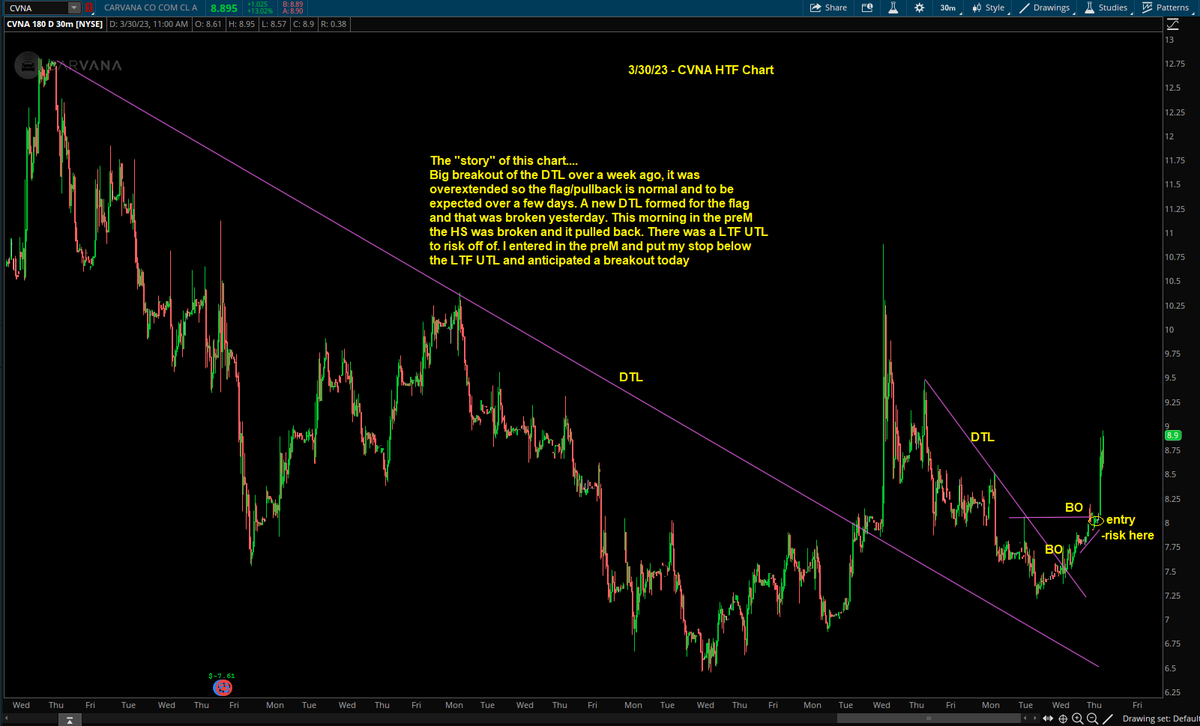Expand the CVNA symbol dropdown arrow
Image resolution: width=1200 pixels, height=726 pixels.
(x=72, y=7)
